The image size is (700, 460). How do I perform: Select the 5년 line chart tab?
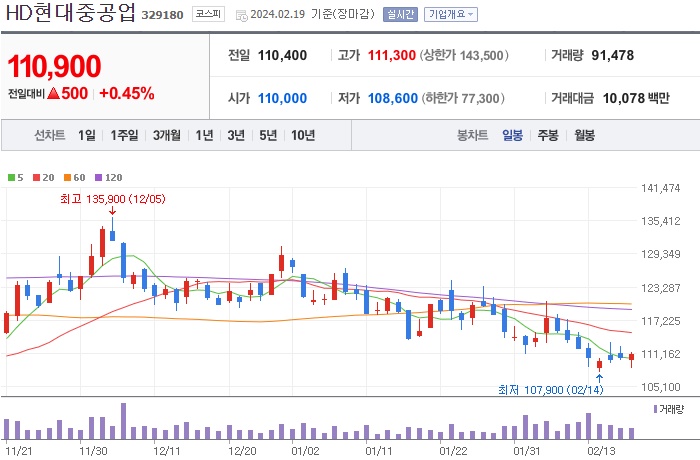pyautogui.click(x=268, y=135)
